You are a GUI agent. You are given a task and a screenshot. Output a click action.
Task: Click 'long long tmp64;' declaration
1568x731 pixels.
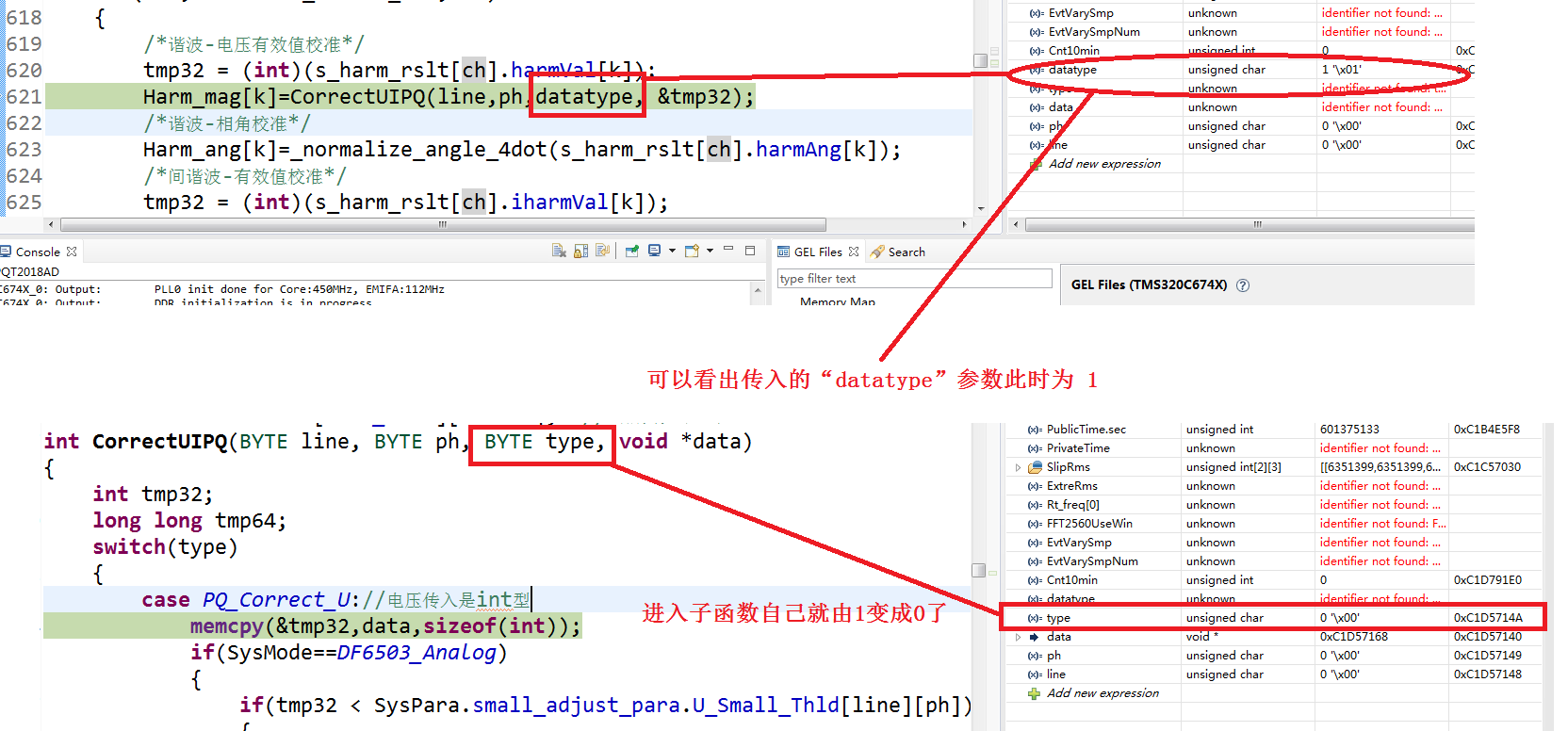tap(189, 521)
